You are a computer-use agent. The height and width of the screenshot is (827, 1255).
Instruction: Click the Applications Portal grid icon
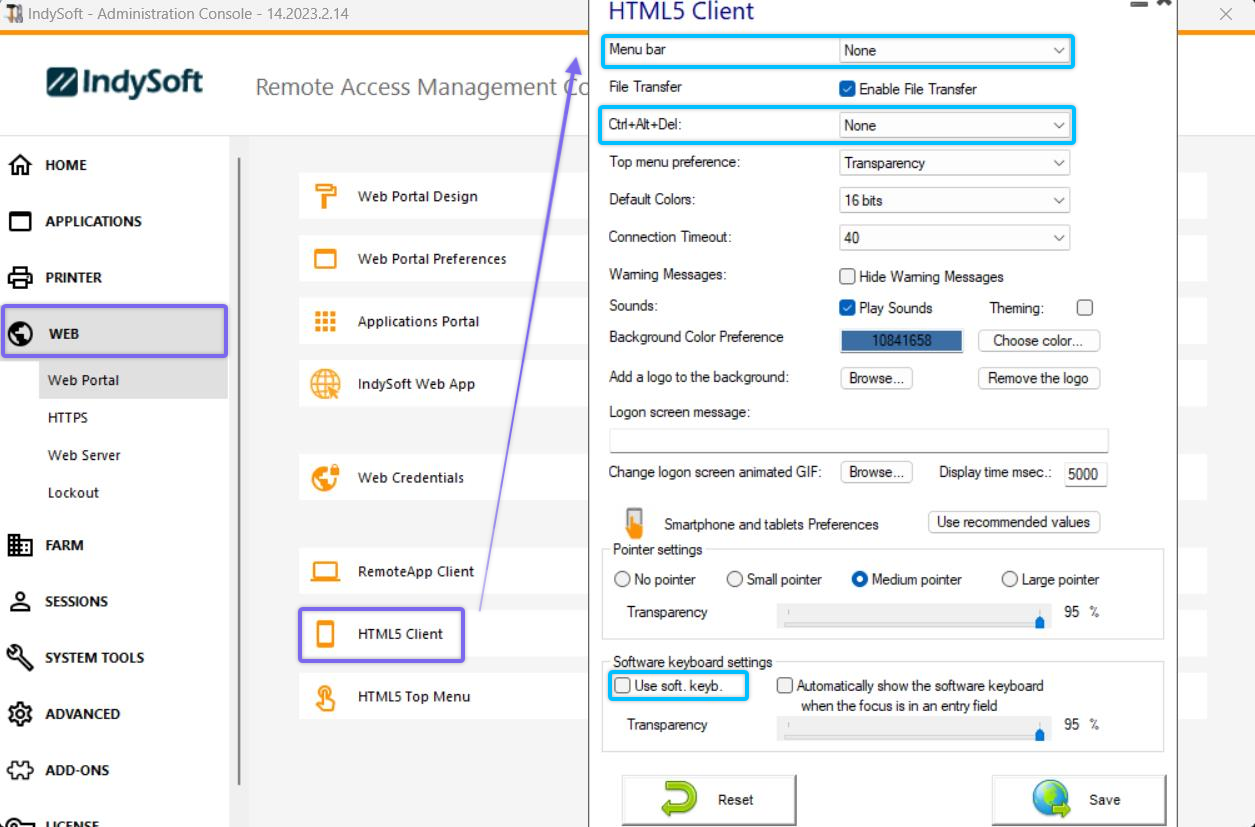325,321
